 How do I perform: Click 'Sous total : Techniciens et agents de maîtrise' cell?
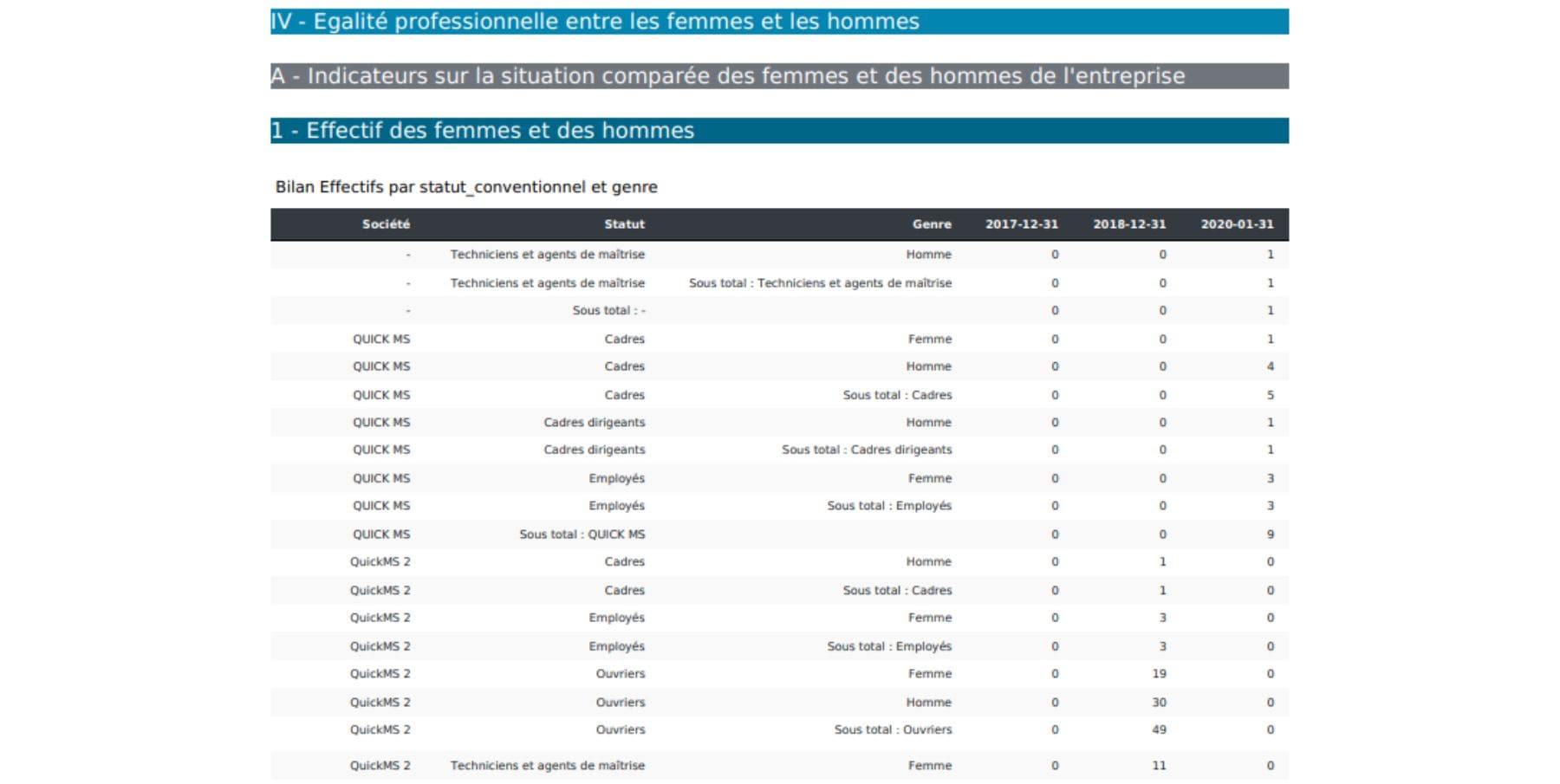[820, 283]
